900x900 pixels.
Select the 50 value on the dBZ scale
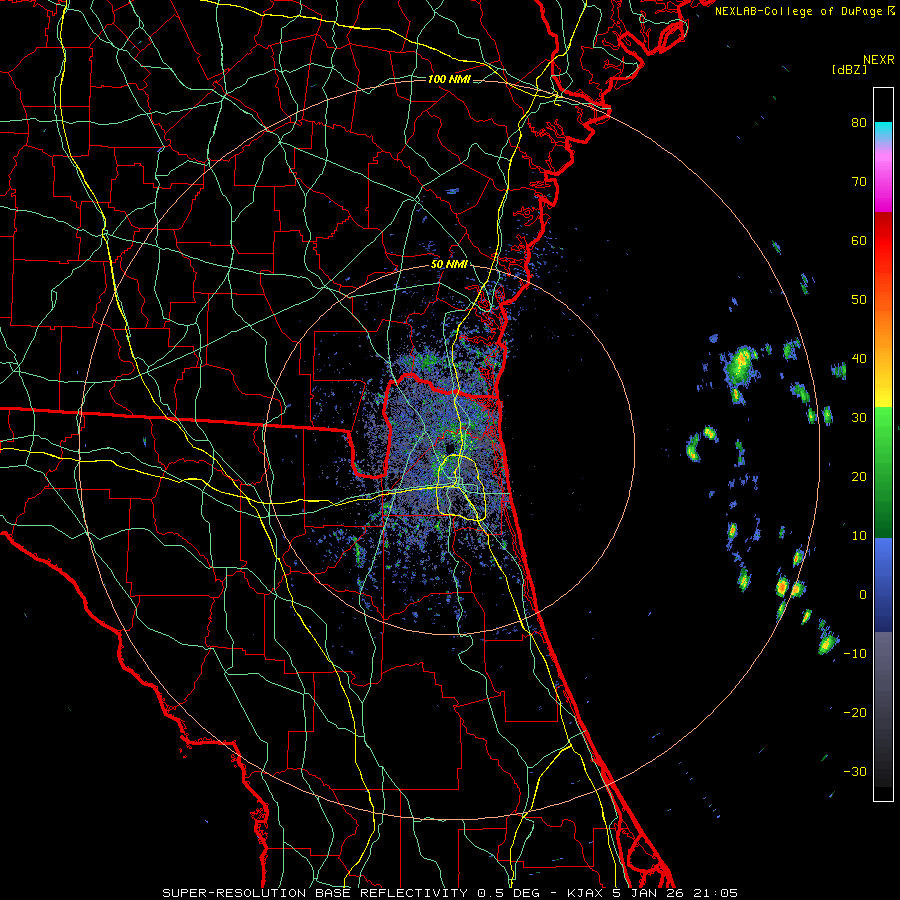pos(859,300)
